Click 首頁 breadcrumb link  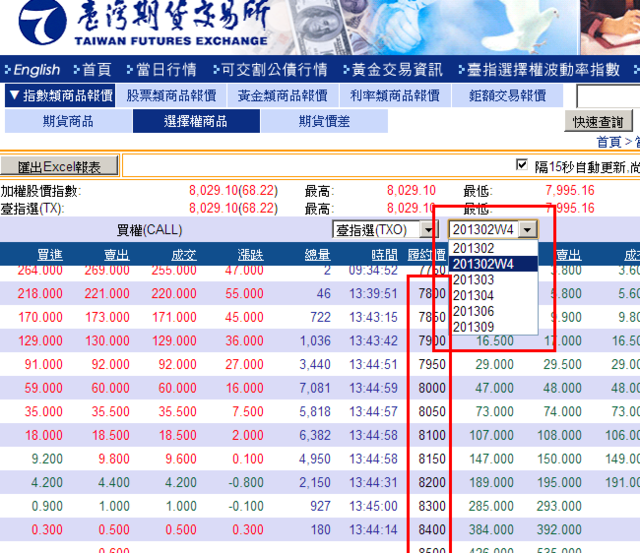click(609, 142)
